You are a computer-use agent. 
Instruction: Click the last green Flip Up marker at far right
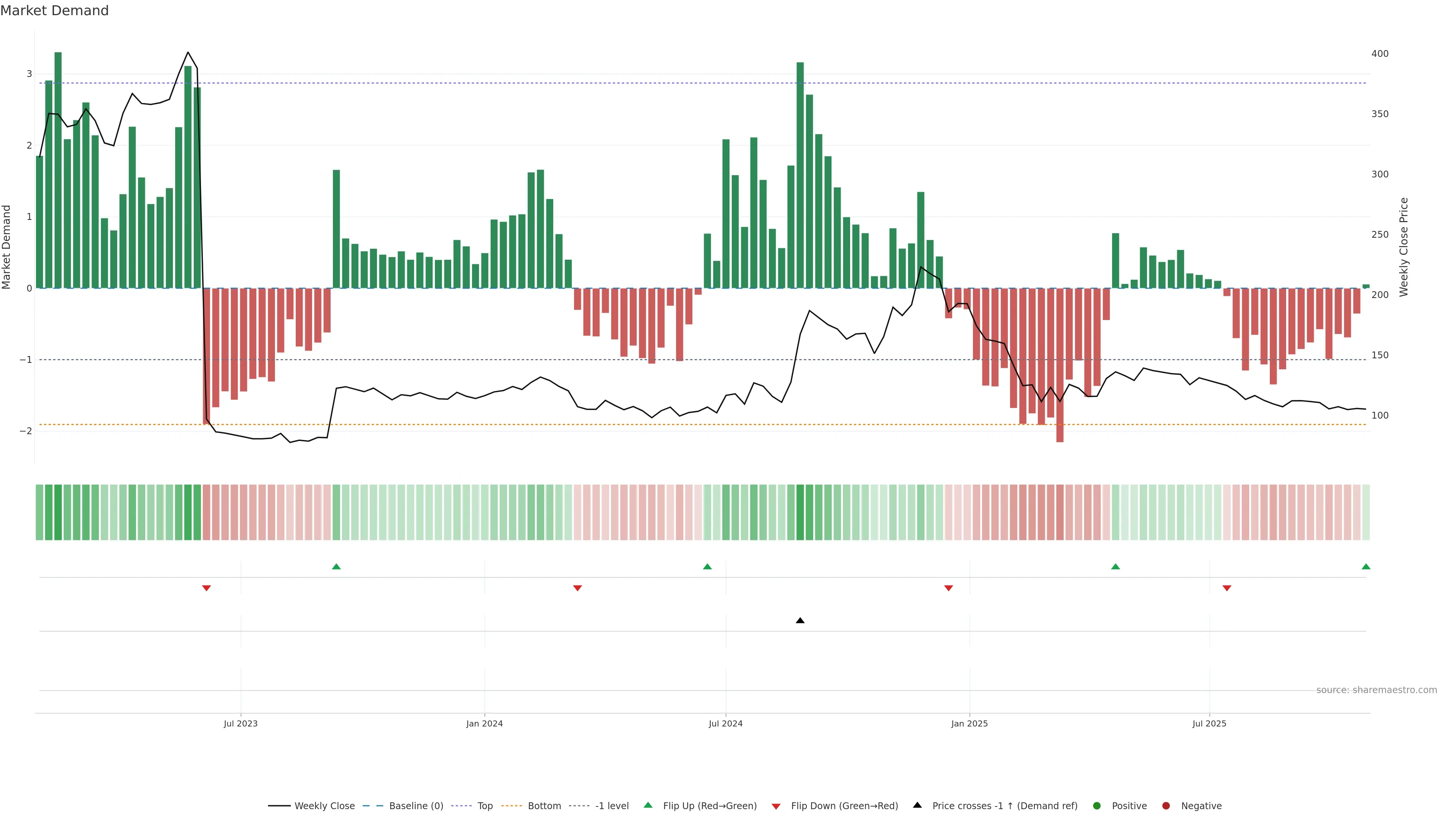[x=1365, y=566]
